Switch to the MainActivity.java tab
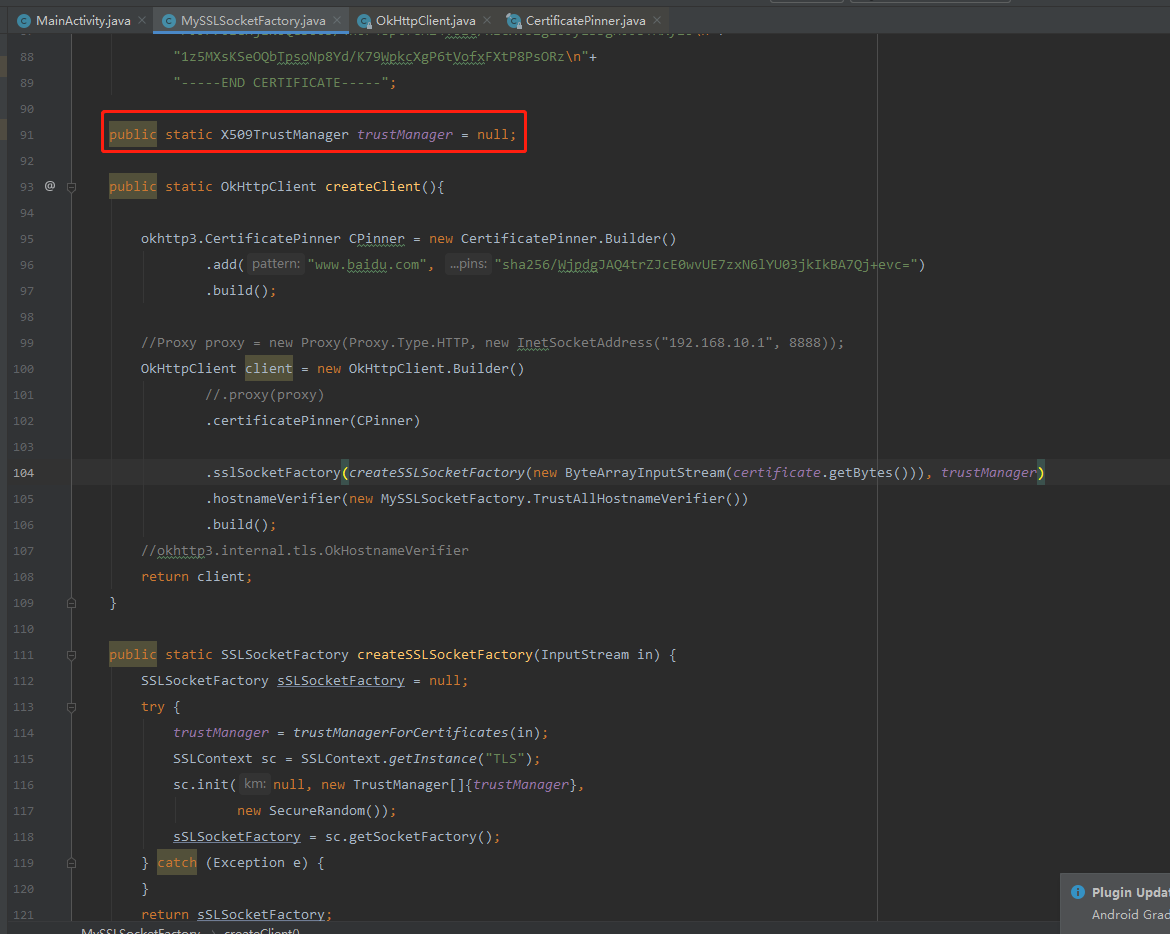Viewport: 1170px width, 934px height. (83, 21)
